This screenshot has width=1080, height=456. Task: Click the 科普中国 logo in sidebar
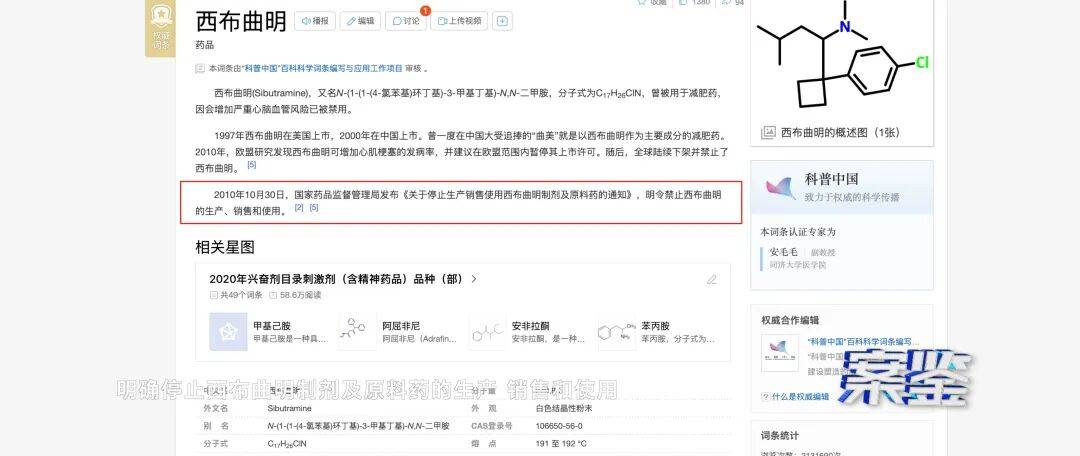coord(780,187)
